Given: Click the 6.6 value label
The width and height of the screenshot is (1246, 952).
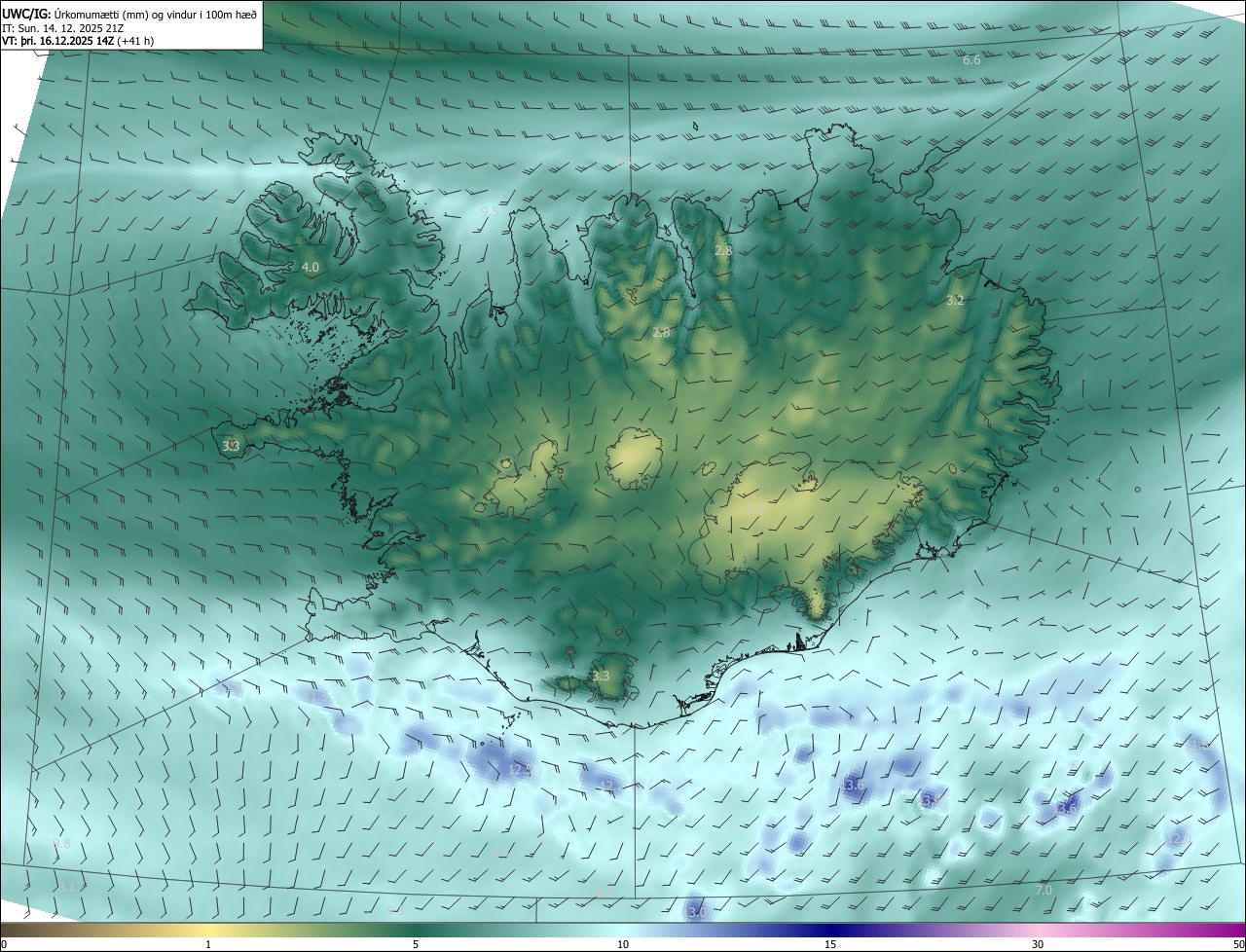Looking at the screenshot, I should pos(971,60).
